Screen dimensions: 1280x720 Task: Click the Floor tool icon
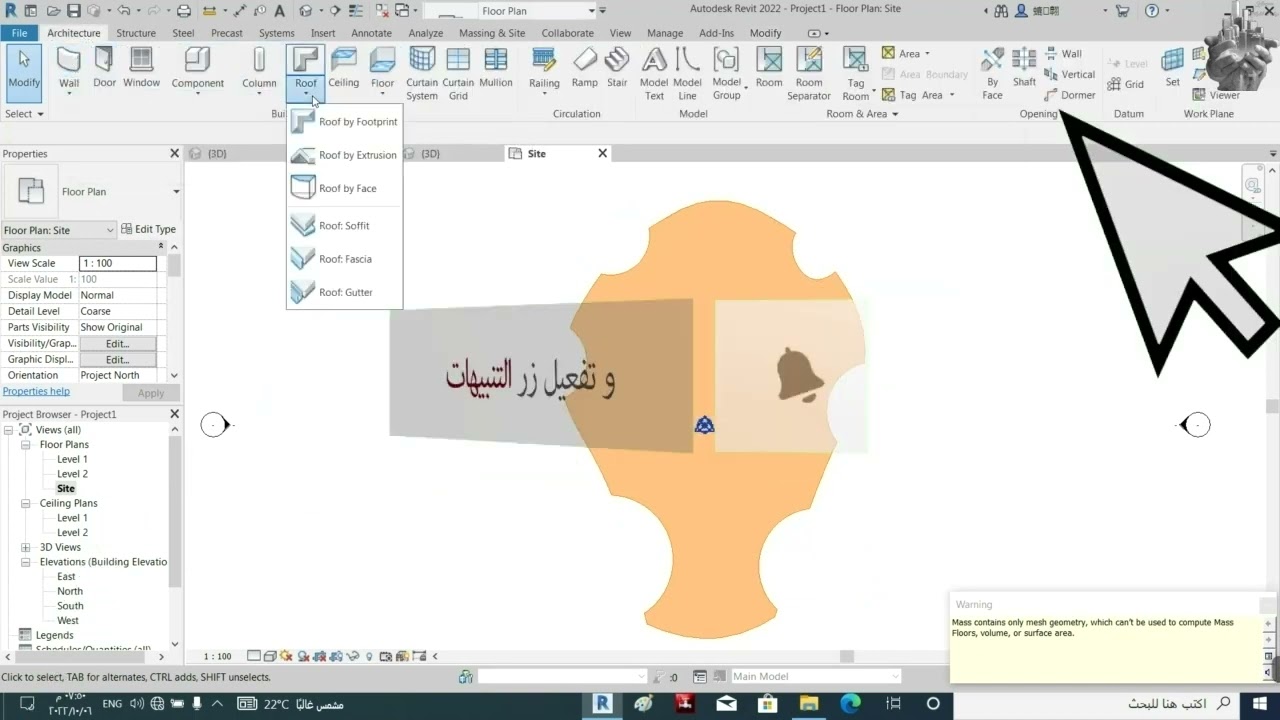(x=382, y=60)
